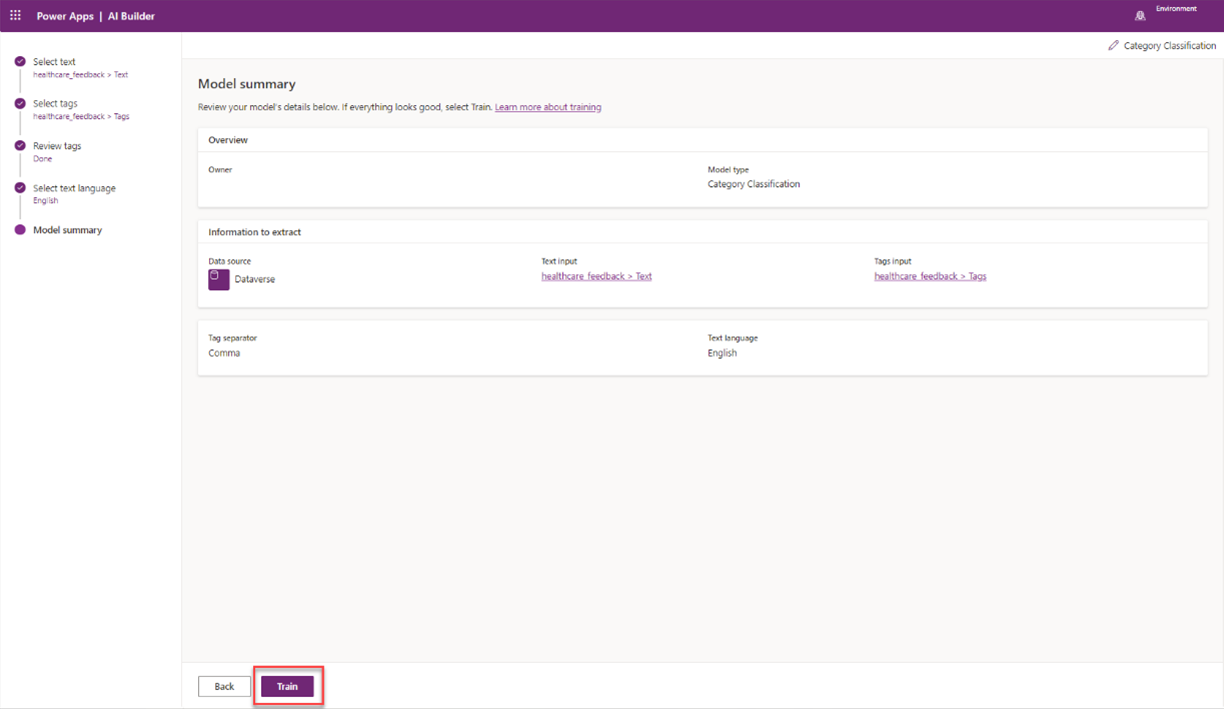Open the healthcare_feedback Text input link
This screenshot has height=709, width=1224.
596,276
